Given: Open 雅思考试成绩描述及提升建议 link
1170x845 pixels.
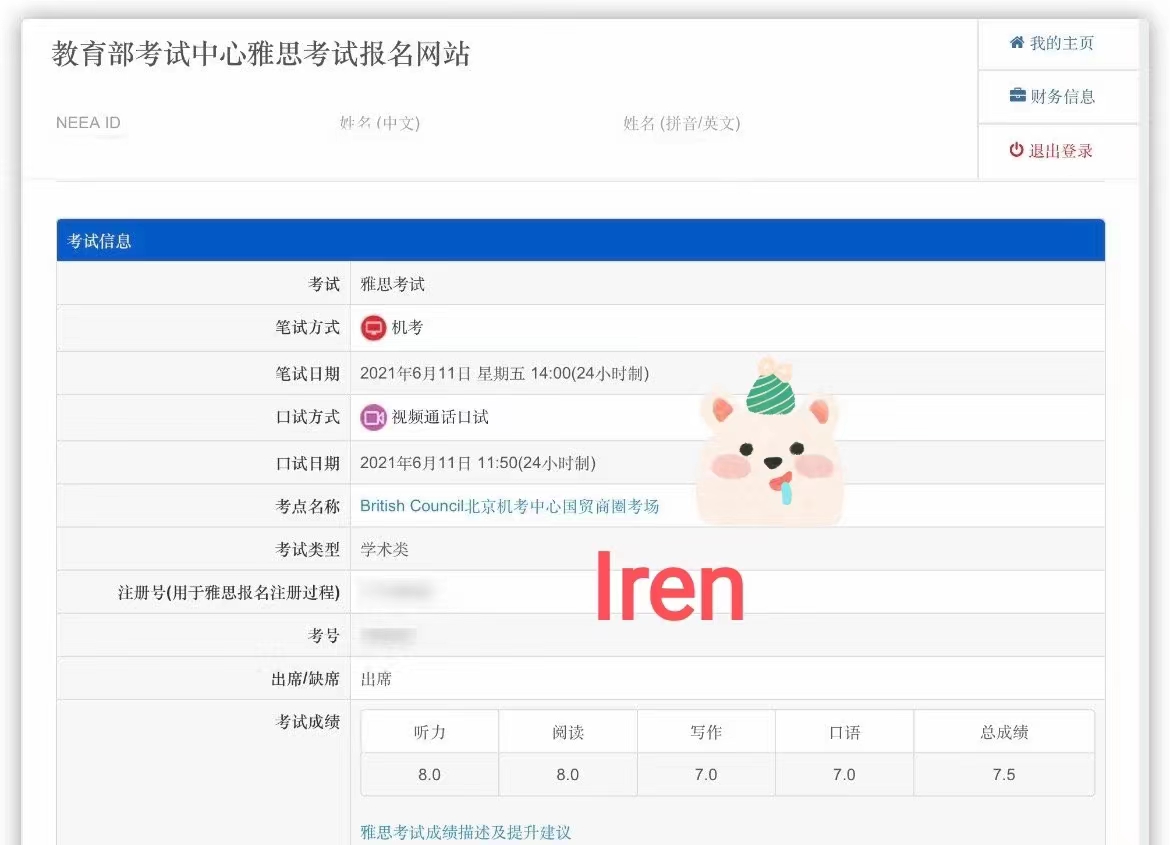Looking at the screenshot, I should [466, 830].
